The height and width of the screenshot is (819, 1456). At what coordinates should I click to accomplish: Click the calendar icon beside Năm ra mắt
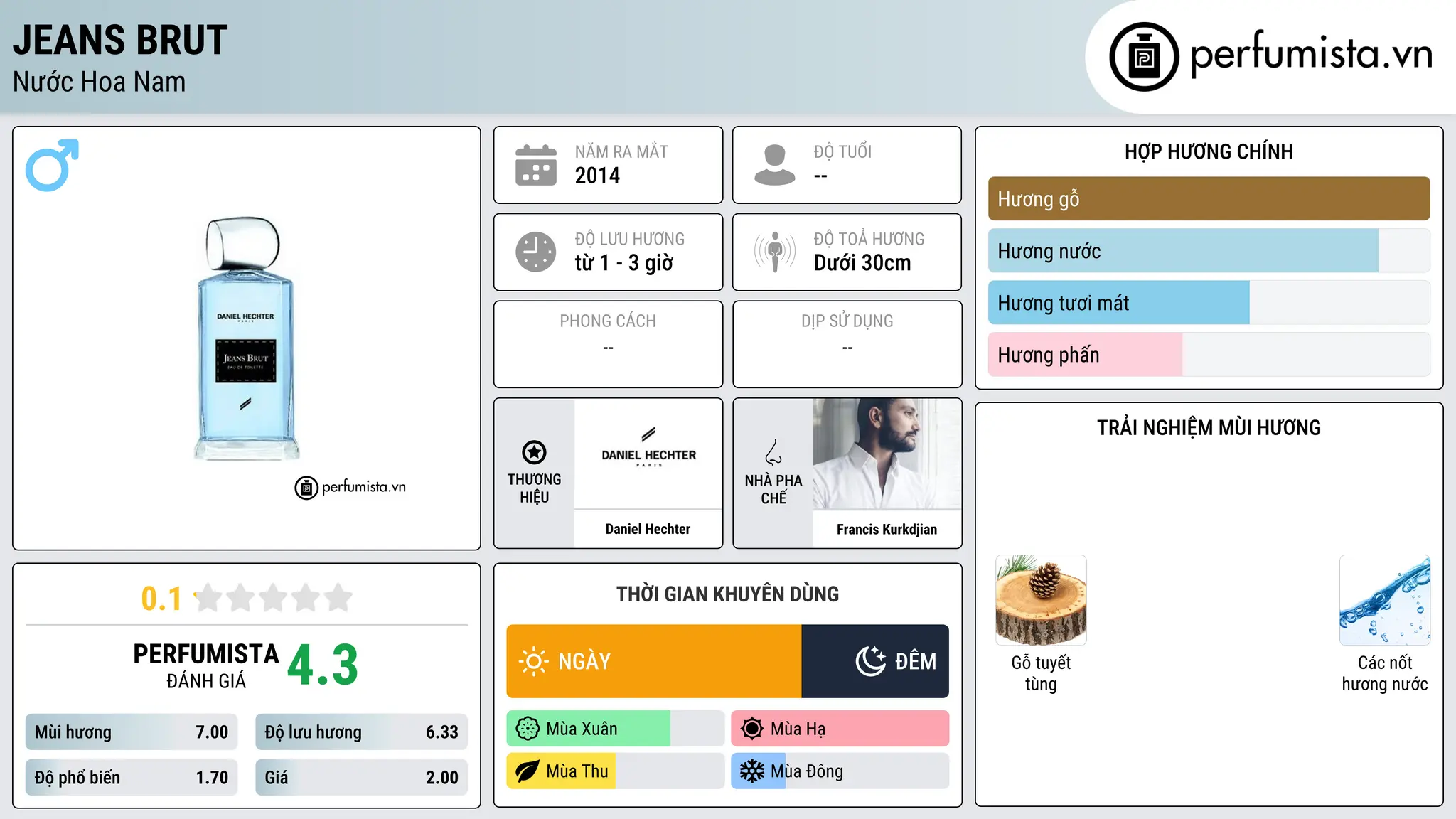(x=536, y=165)
